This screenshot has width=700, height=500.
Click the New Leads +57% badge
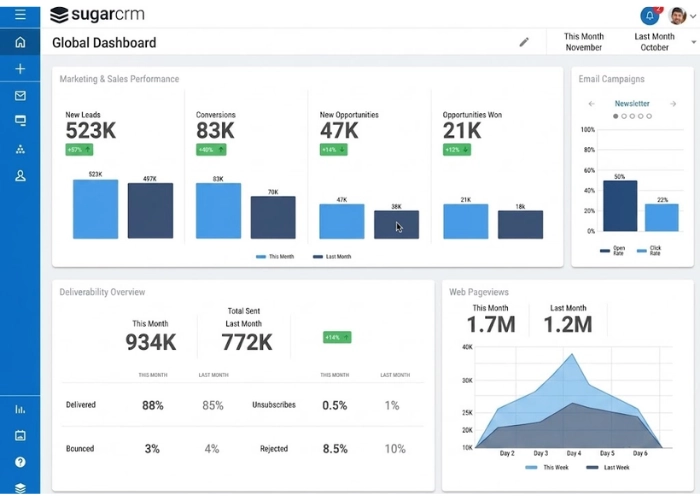(79, 150)
